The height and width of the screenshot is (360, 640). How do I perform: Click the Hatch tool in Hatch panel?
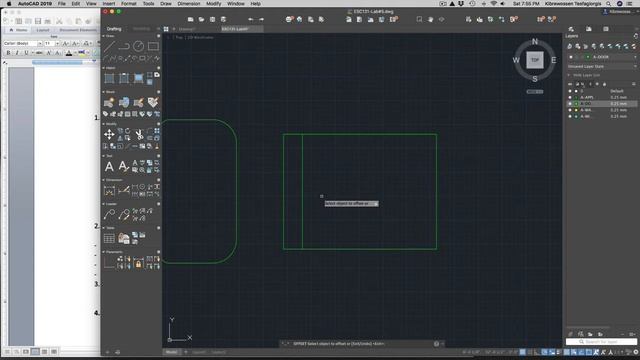click(x=109, y=78)
